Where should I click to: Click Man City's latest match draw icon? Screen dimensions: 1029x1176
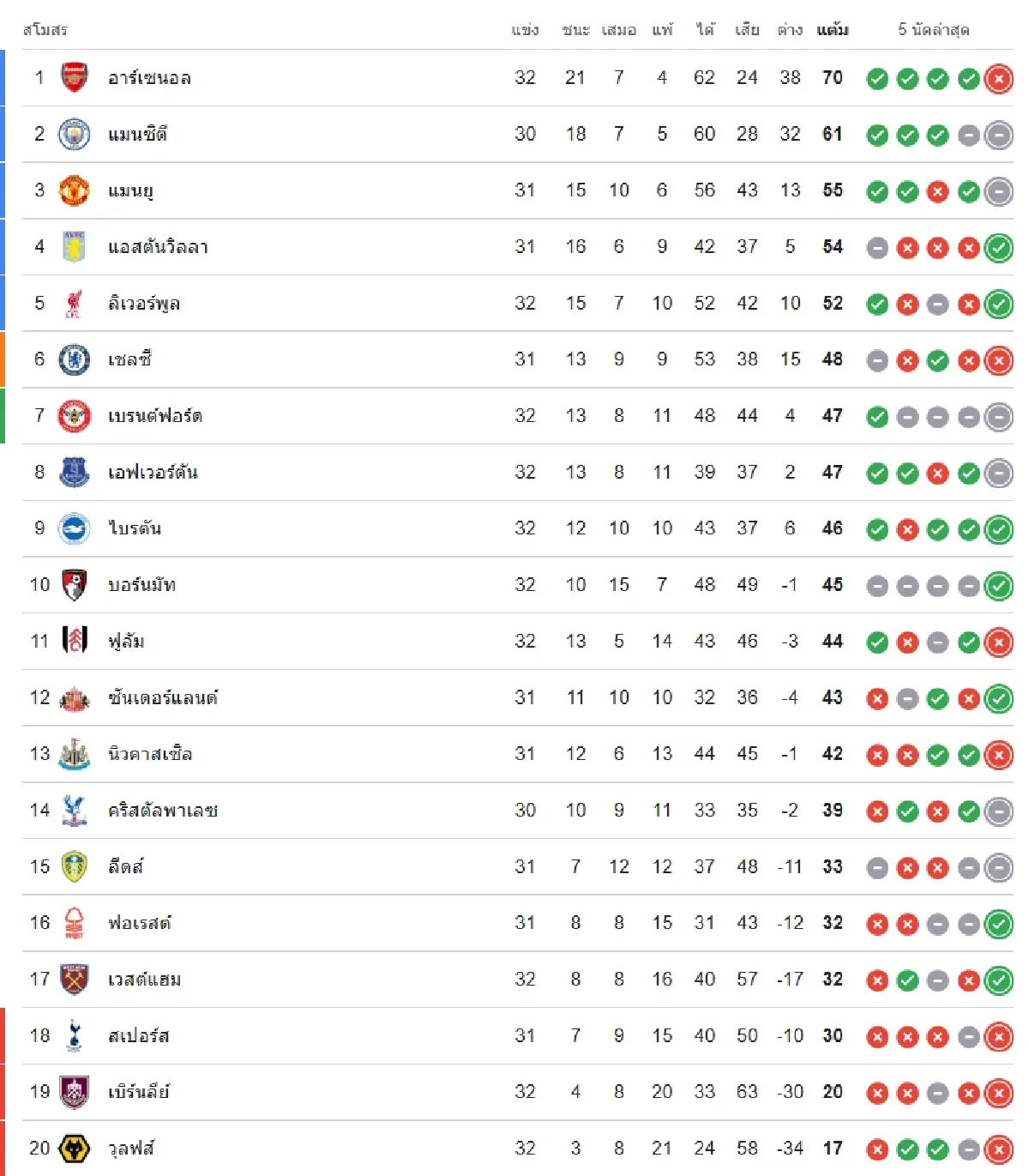tap(998, 136)
